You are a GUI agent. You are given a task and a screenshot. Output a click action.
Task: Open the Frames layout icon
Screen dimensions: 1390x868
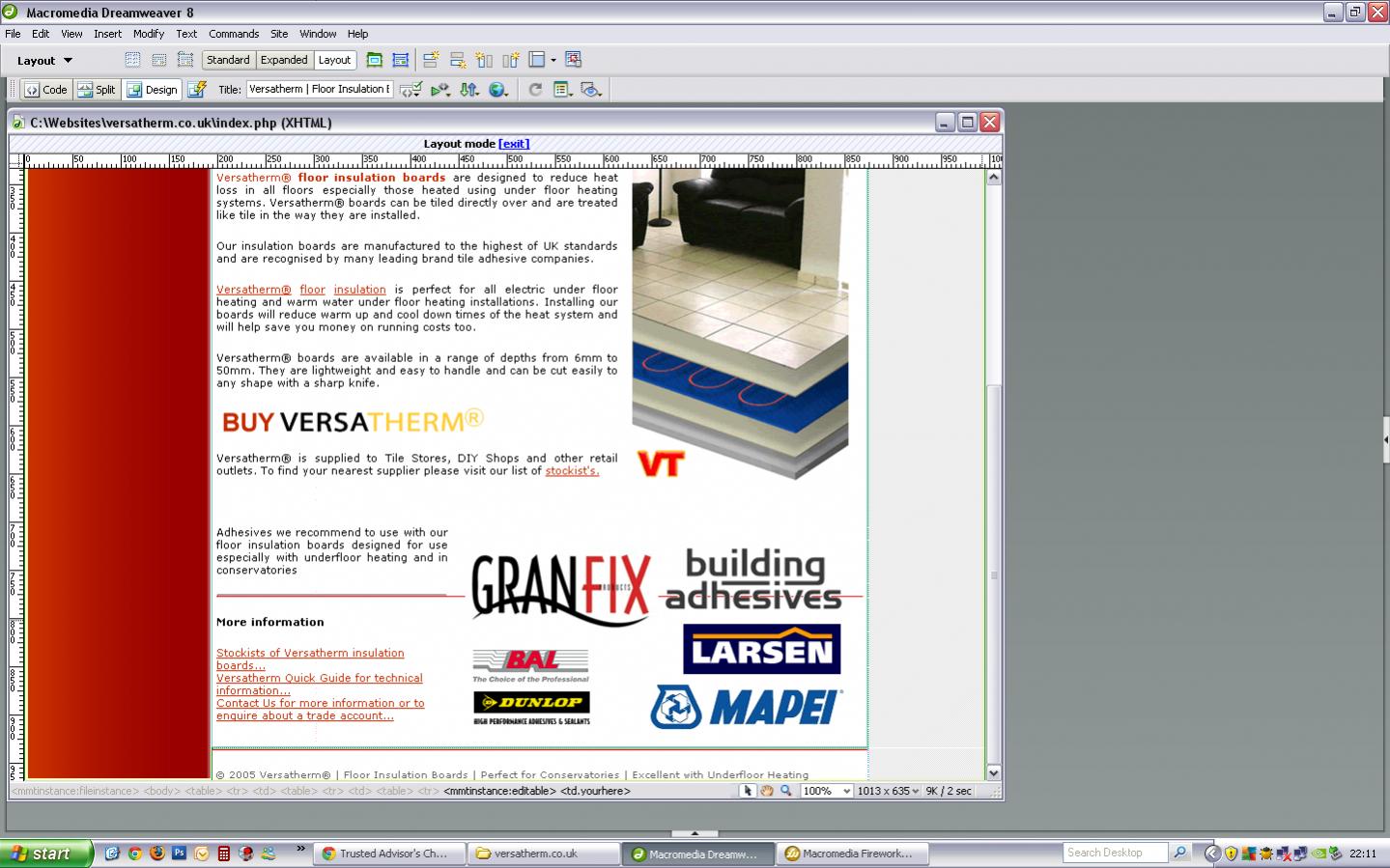point(537,60)
